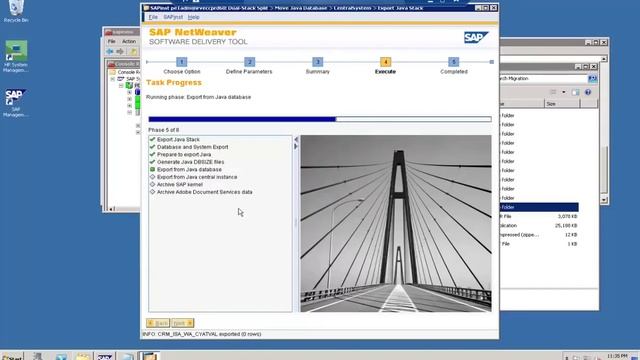Open the Help menu in SAPinst

(193, 17)
